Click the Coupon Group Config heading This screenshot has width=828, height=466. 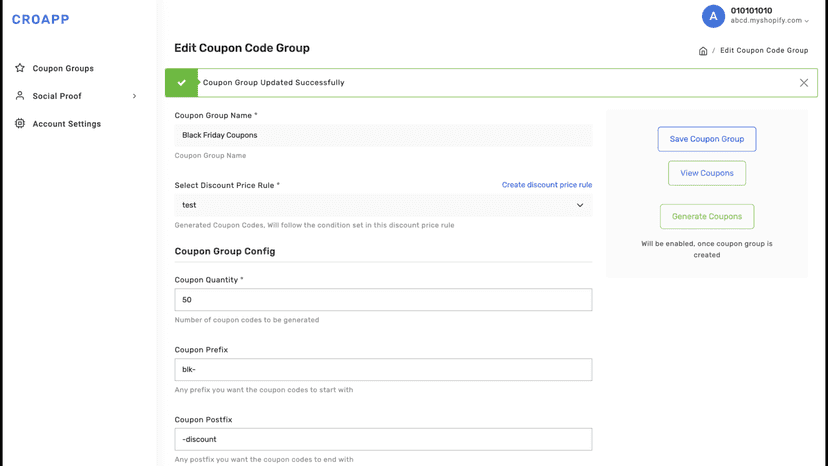(x=225, y=251)
